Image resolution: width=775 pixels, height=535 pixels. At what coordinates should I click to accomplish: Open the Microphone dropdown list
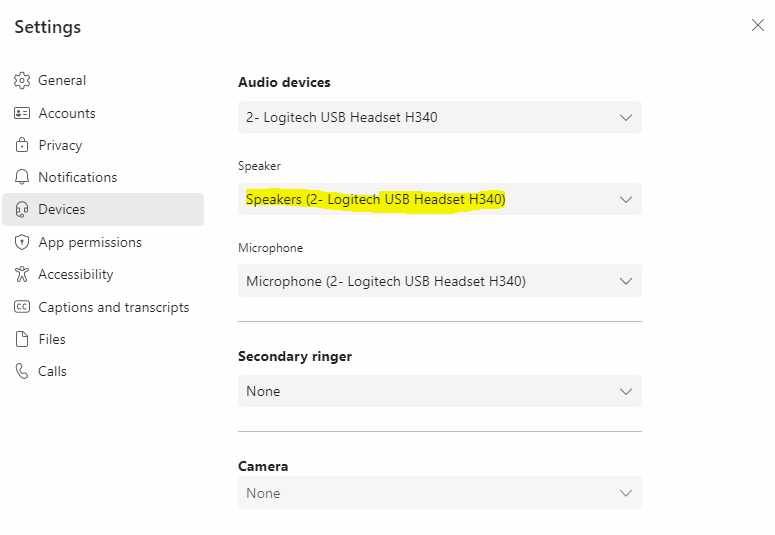tap(440, 281)
